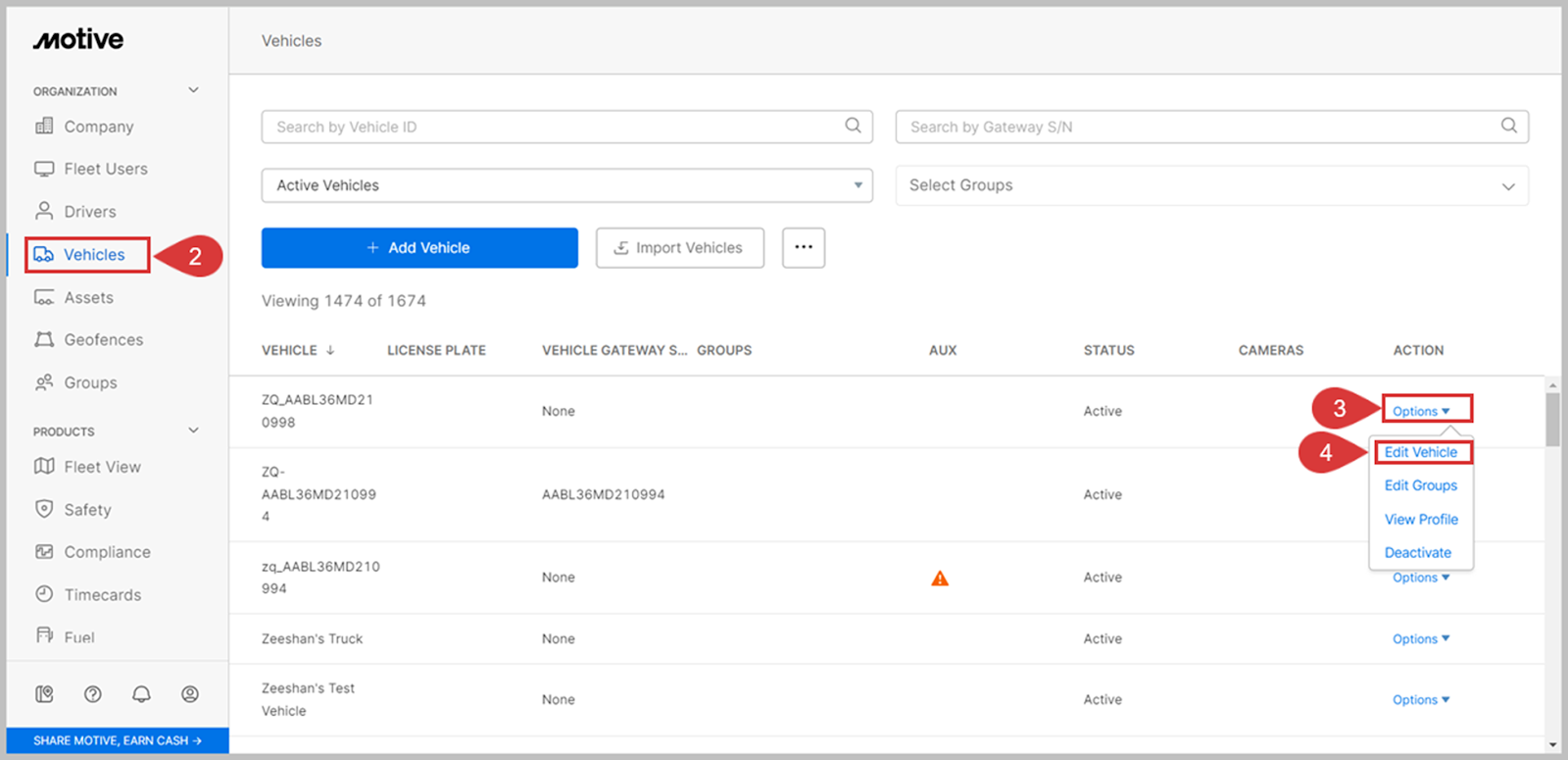Open the Select Groups dropdown
This screenshot has width=1568, height=760.
tap(1211, 185)
